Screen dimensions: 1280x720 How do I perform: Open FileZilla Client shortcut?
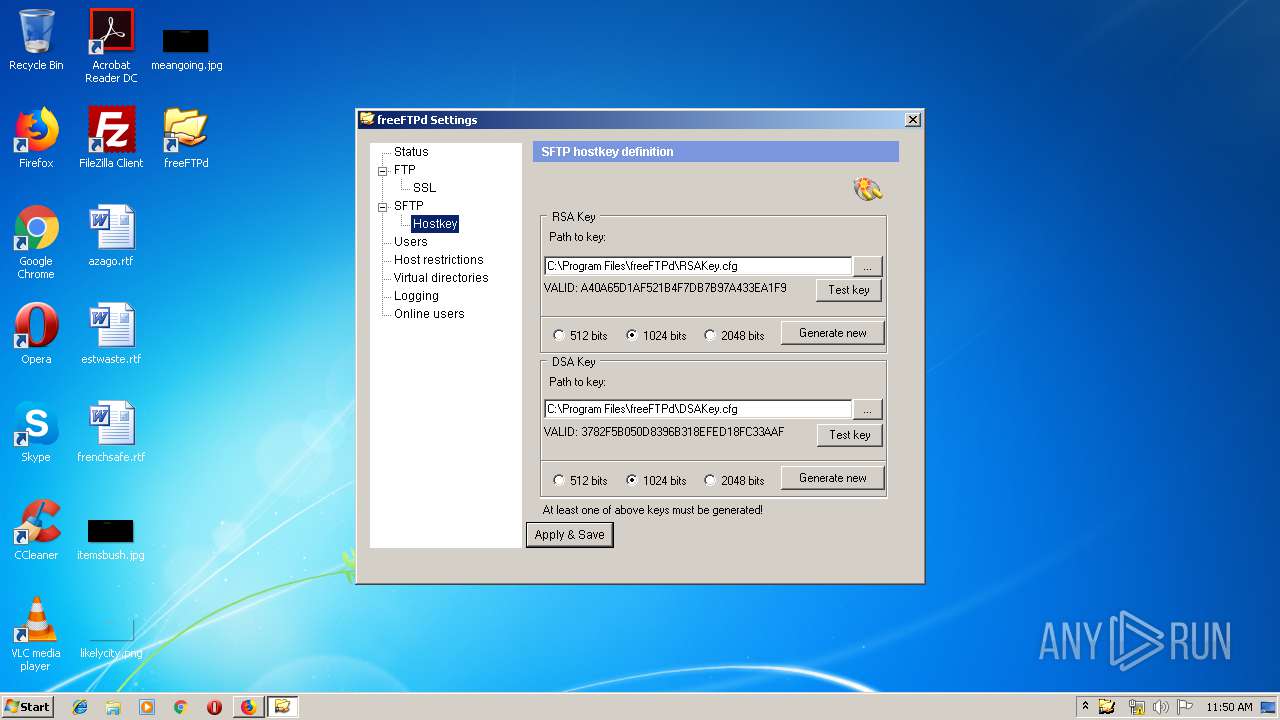pyautogui.click(x=111, y=138)
